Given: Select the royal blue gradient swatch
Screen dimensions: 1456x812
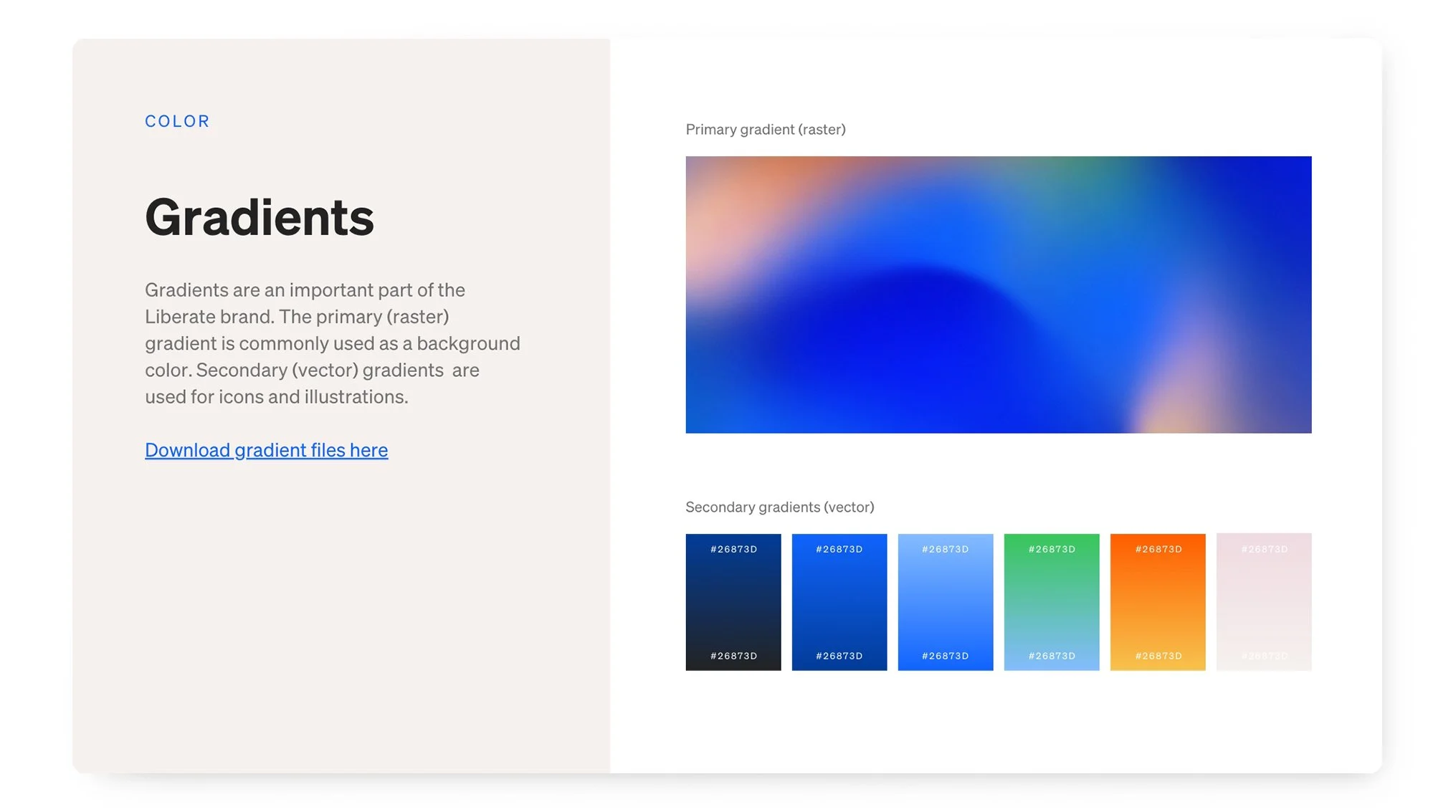Looking at the screenshot, I should 839,602.
